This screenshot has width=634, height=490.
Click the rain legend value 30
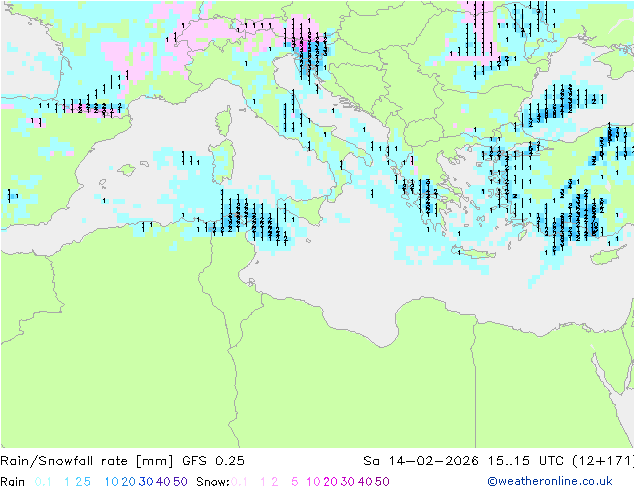click(146, 482)
